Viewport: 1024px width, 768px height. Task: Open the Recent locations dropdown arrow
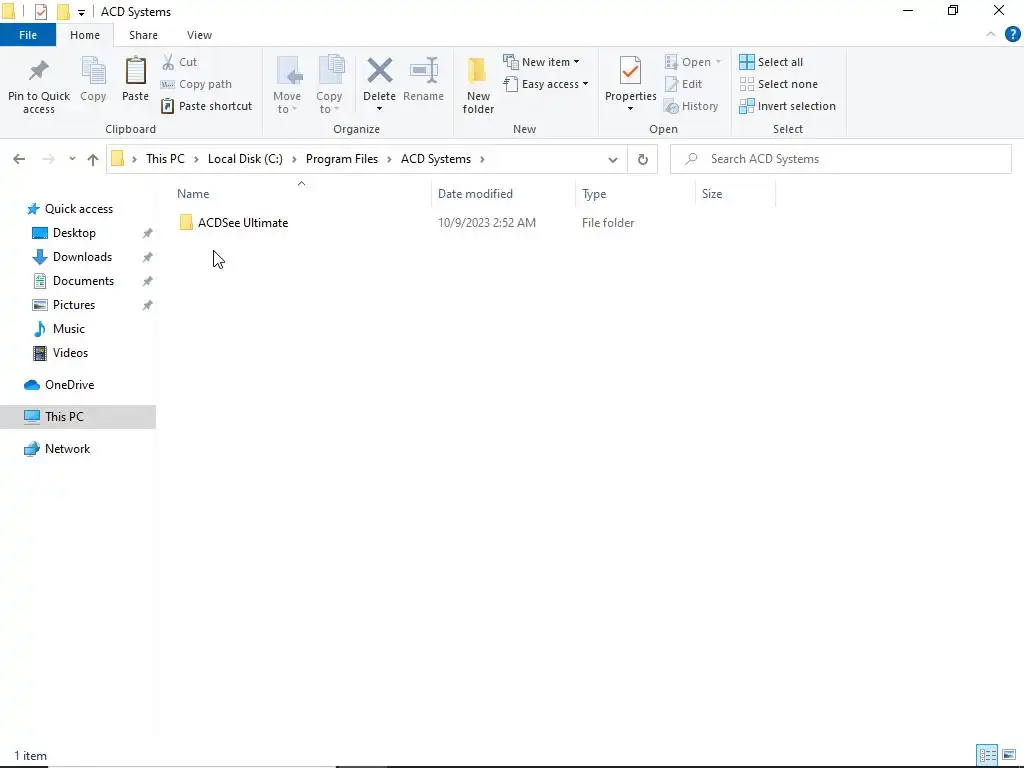(72, 159)
